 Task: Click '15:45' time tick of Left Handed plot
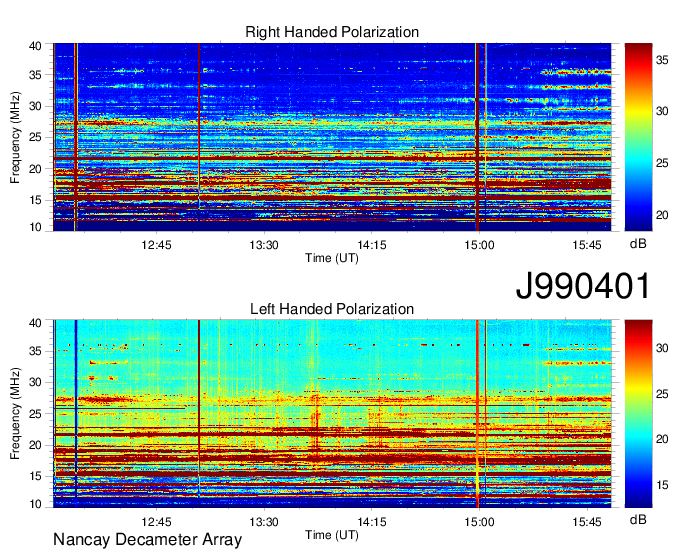click(587, 522)
